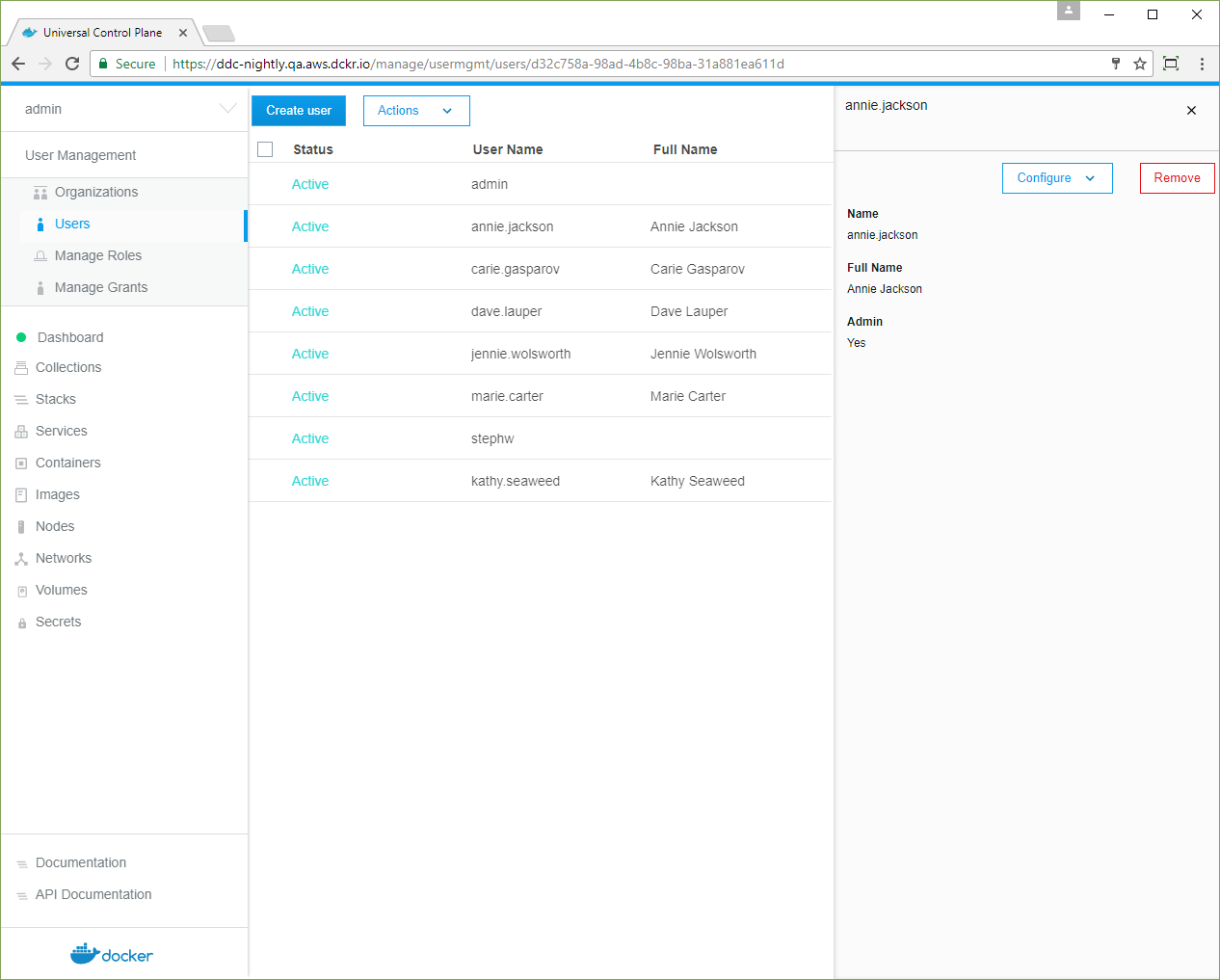Click the Networks icon in sidebar

coord(21,559)
